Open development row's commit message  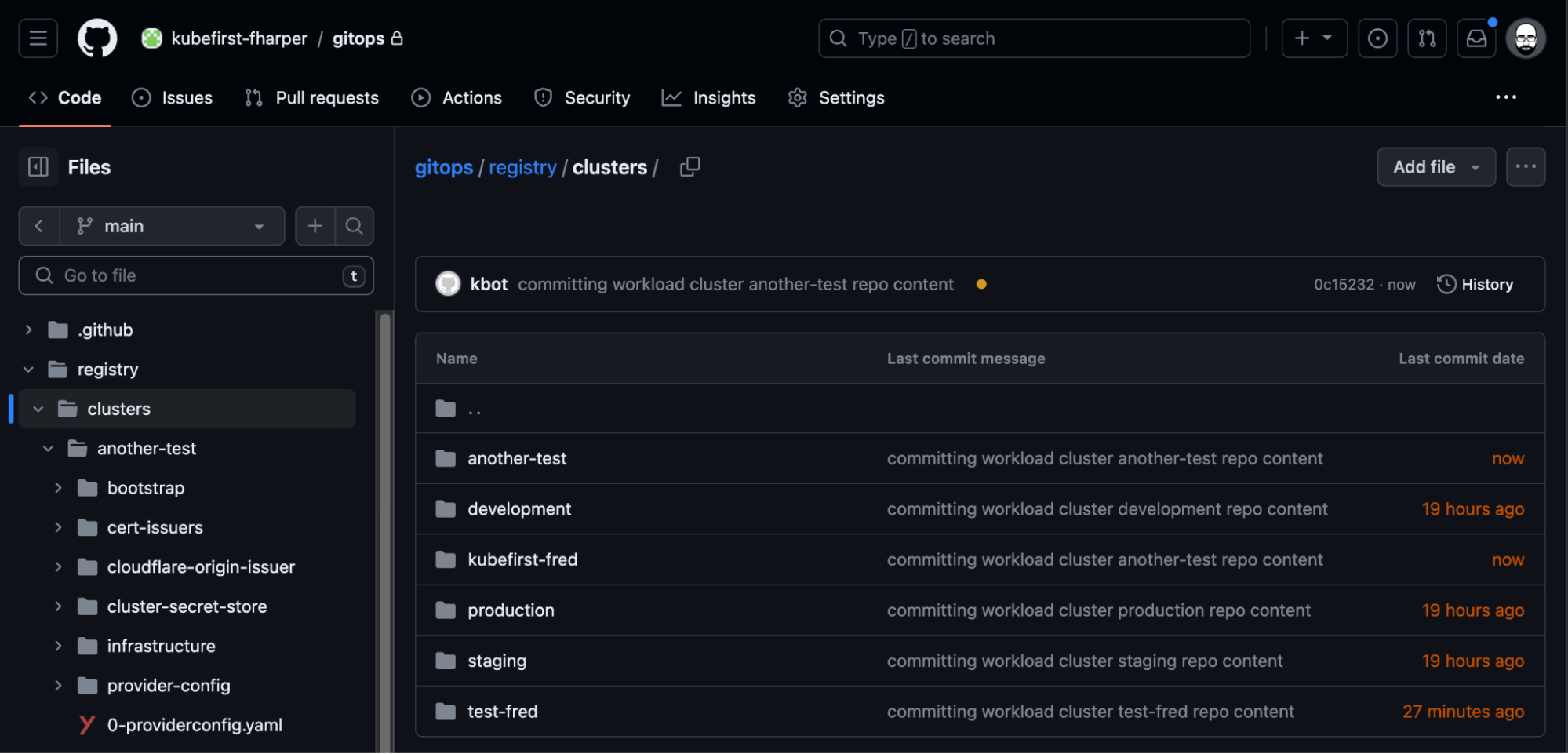click(1107, 508)
